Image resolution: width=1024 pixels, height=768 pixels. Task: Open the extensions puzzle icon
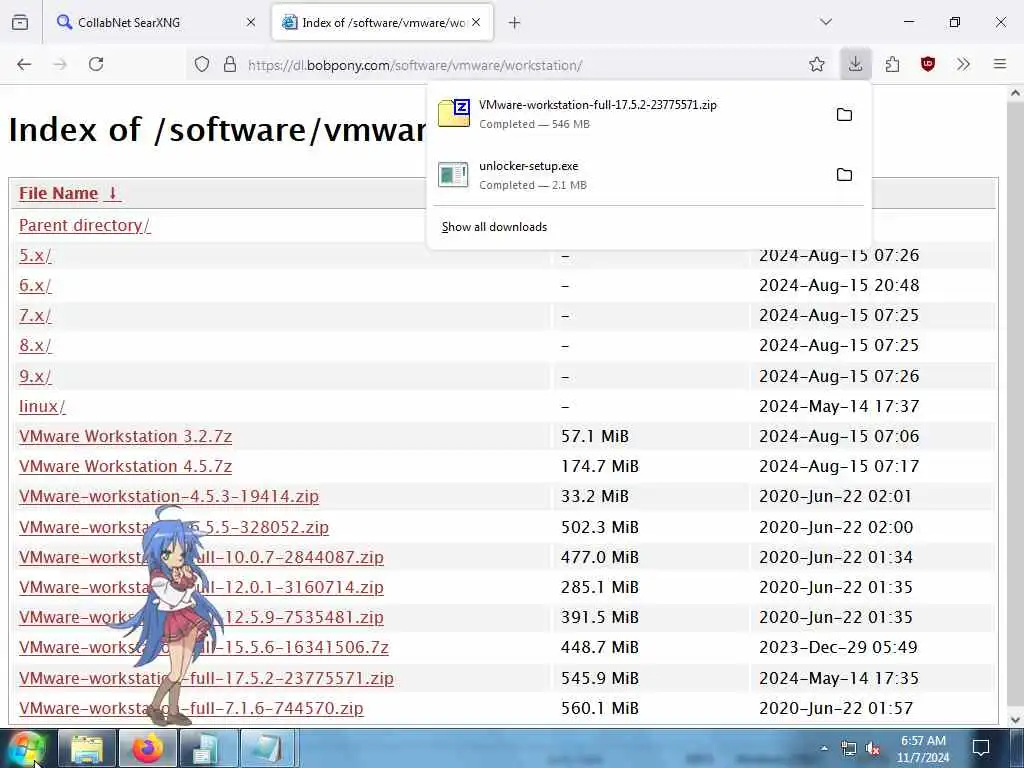(x=892, y=64)
